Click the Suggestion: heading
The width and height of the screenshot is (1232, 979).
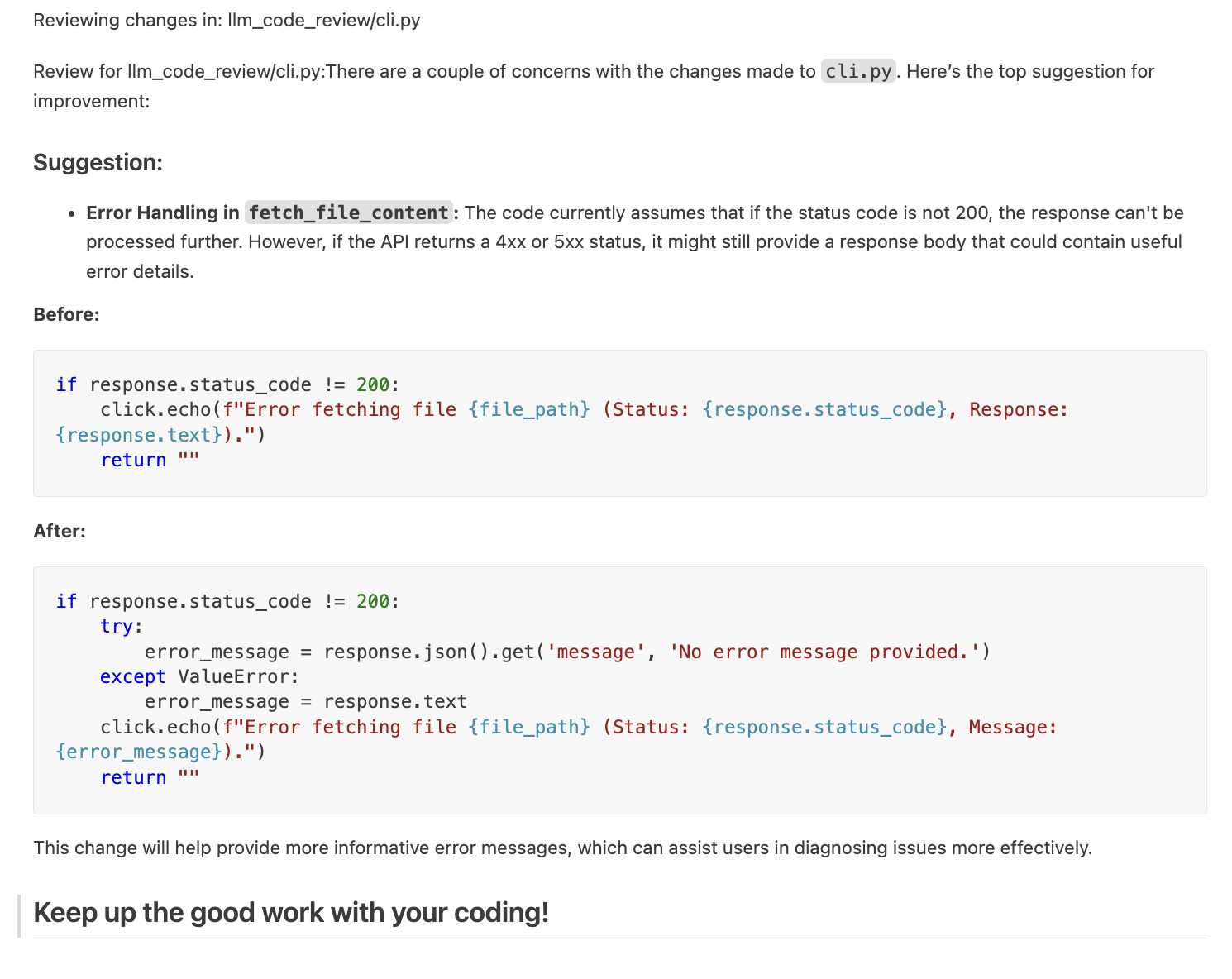(98, 162)
